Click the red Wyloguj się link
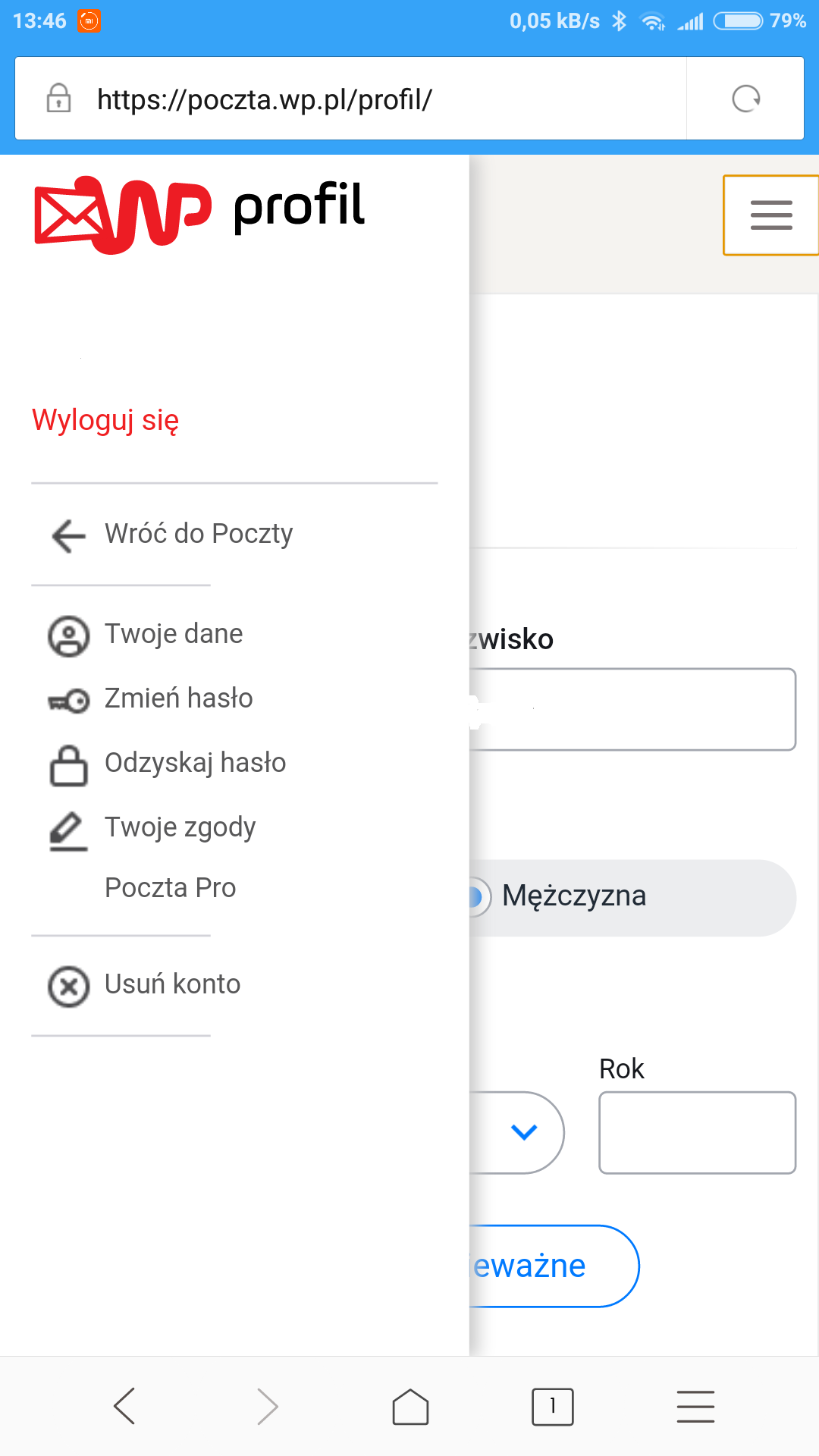The height and width of the screenshot is (1456, 819). (105, 420)
